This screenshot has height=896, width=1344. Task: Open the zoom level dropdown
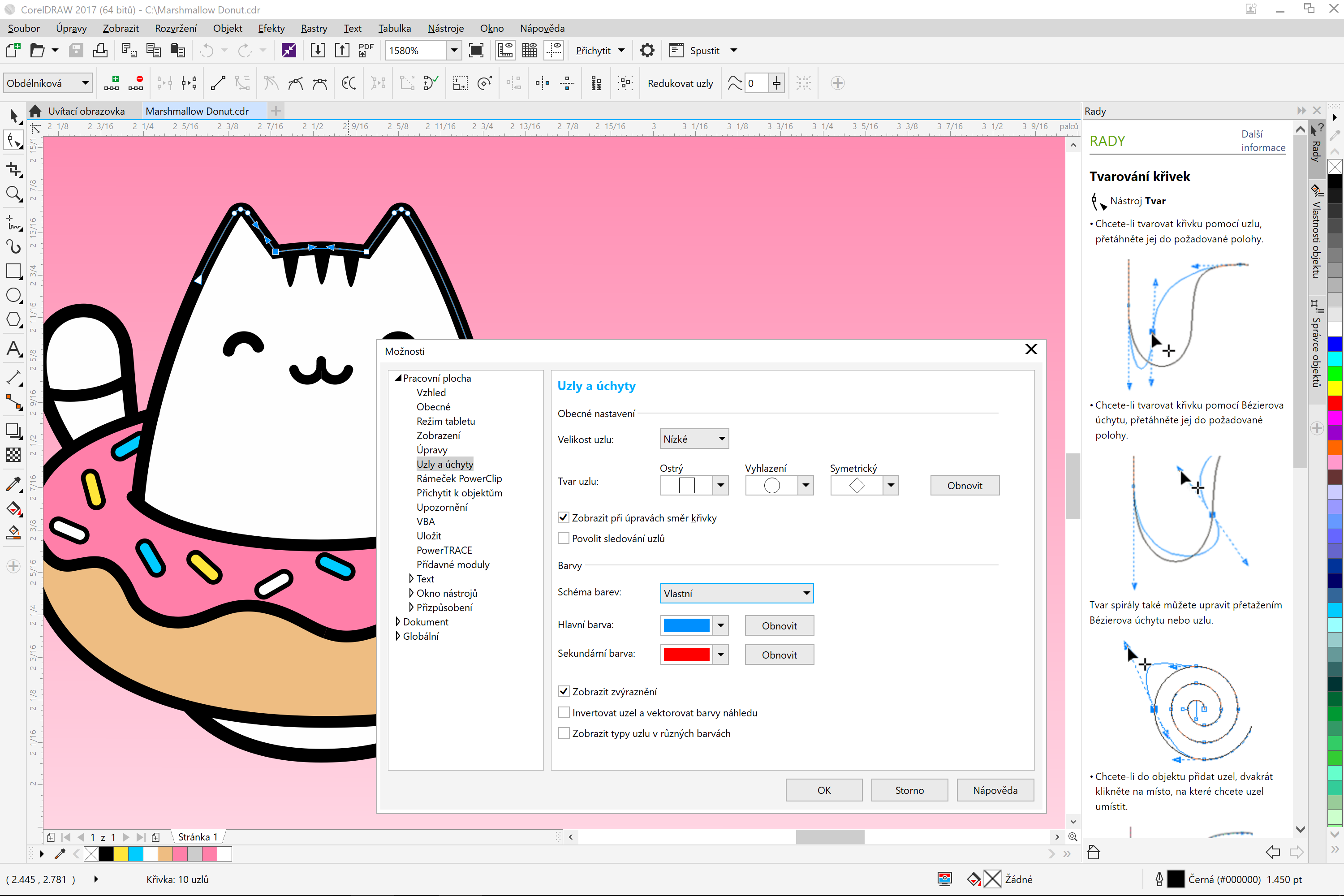coord(454,50)
